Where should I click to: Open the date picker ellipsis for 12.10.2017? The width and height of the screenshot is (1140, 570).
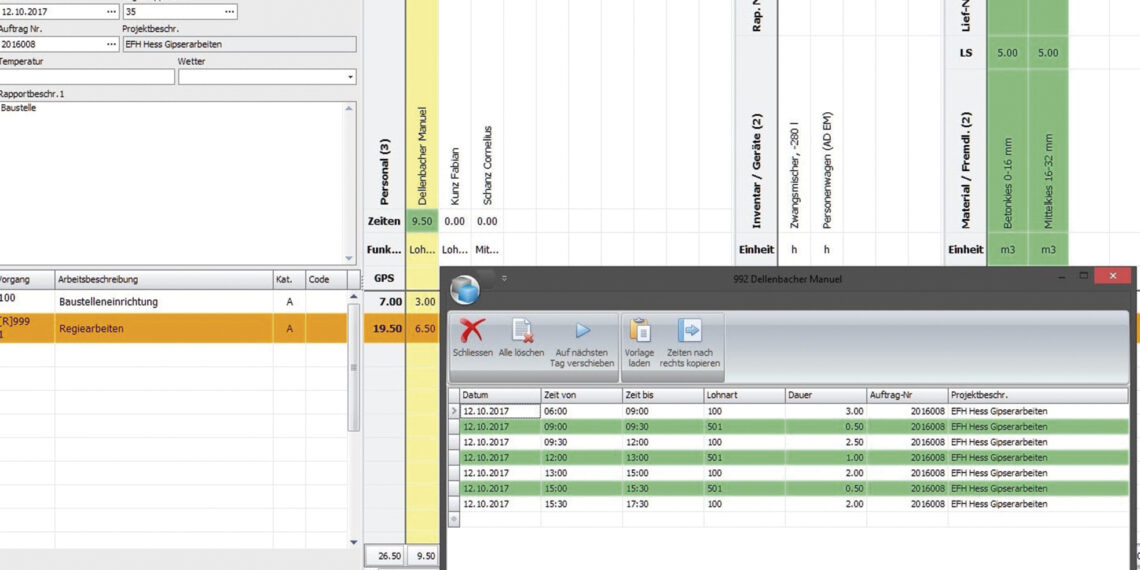pyautogui.click(x=111, y=12)
